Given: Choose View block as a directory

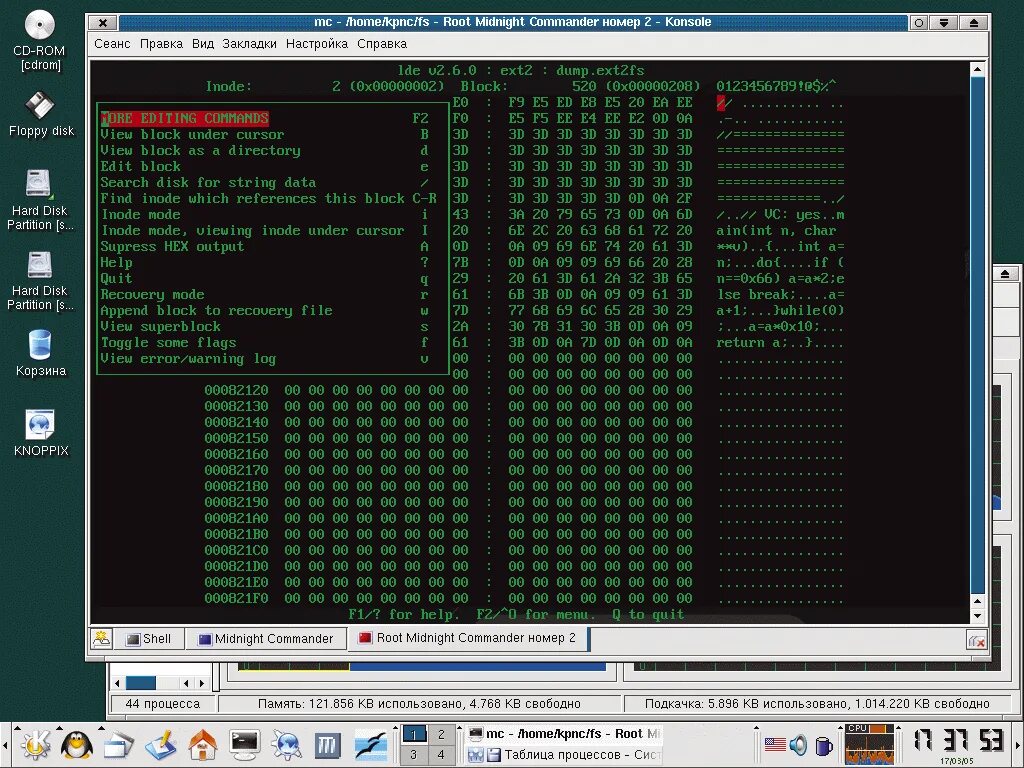Looking at the screenshot, I should pos(264,150).
